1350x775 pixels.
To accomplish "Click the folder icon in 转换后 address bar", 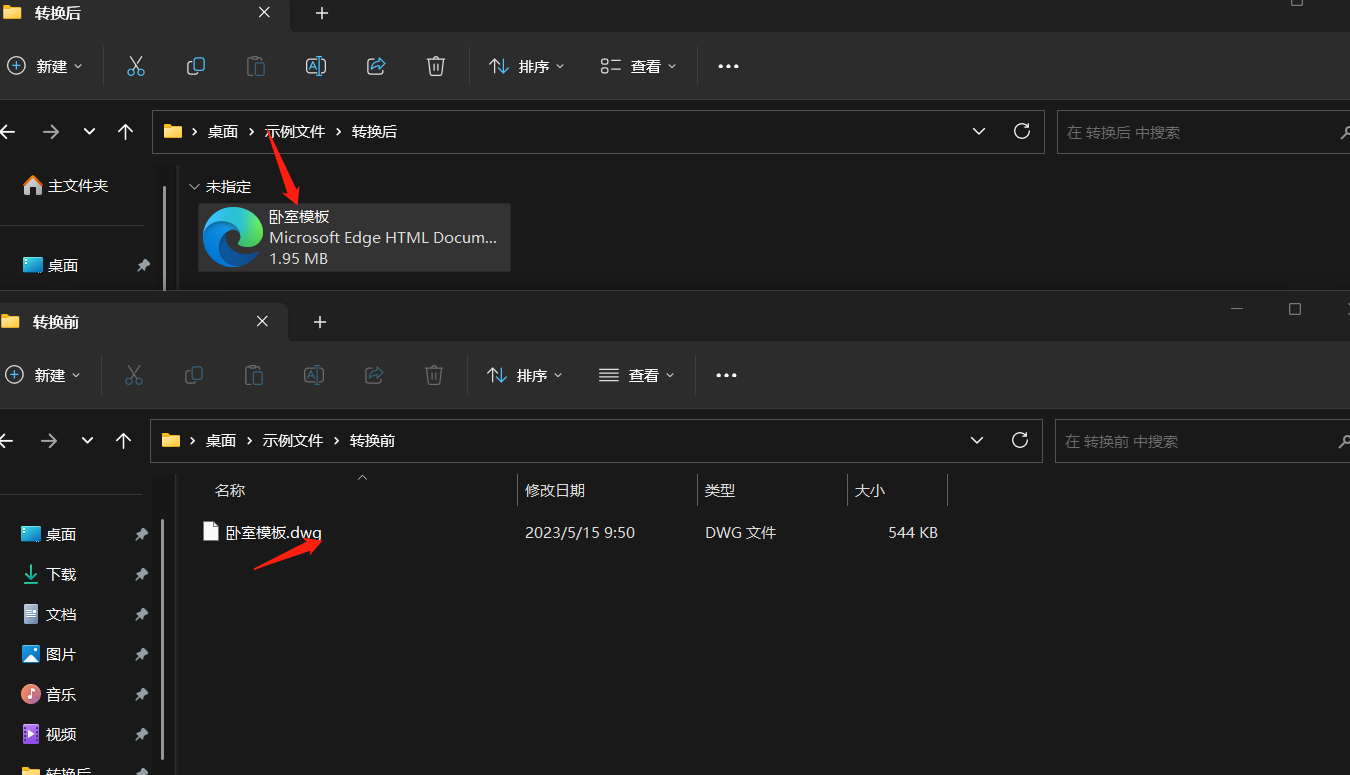I will (173, 131).
